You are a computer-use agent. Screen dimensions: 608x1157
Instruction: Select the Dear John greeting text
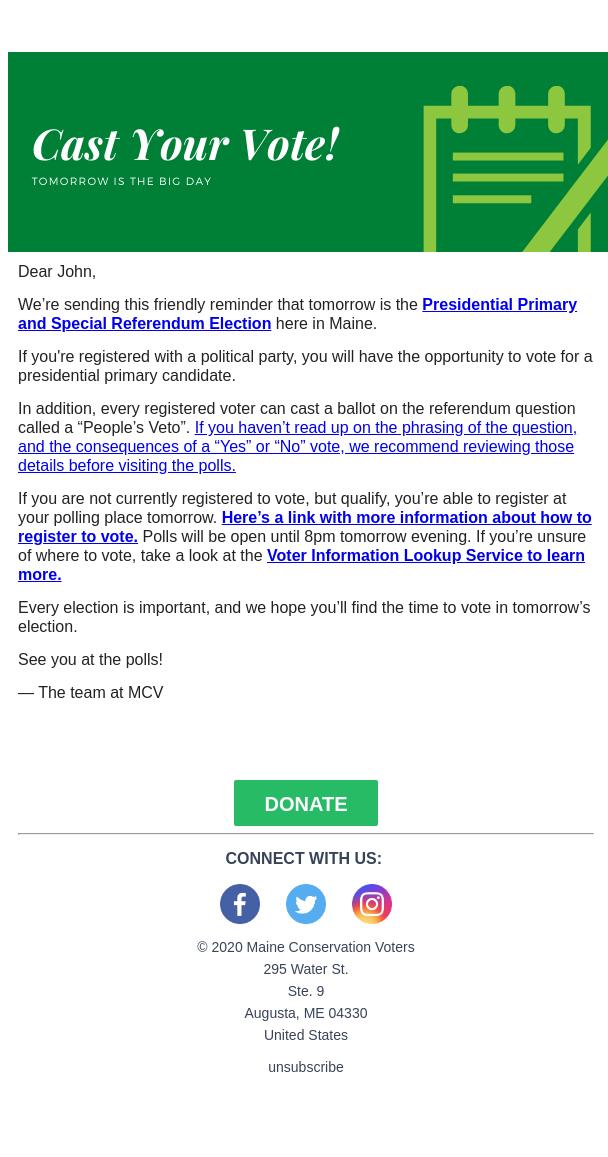57,271
